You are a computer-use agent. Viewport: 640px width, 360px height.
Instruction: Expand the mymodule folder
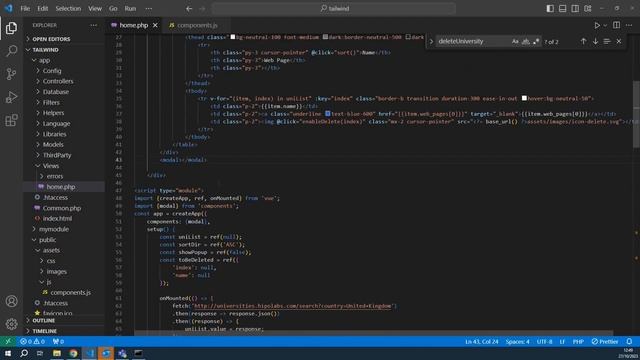pyautogui.click(x=54, y=229)
